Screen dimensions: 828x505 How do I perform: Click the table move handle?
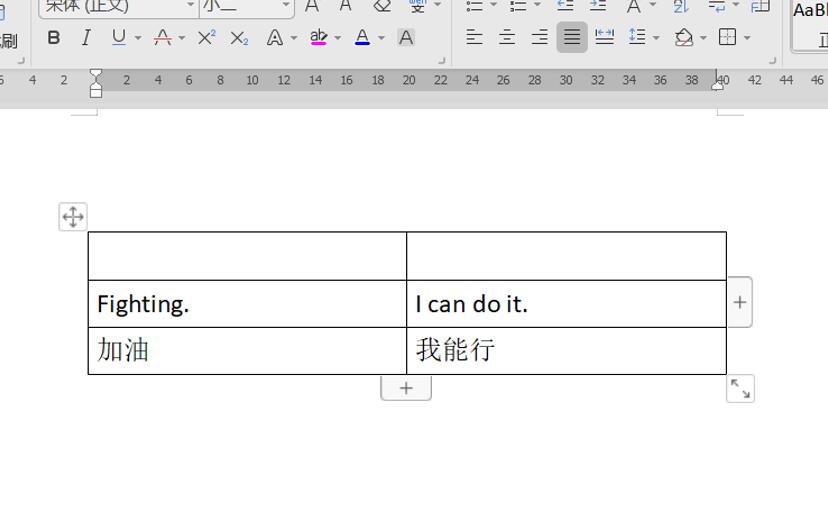point(73,217)
